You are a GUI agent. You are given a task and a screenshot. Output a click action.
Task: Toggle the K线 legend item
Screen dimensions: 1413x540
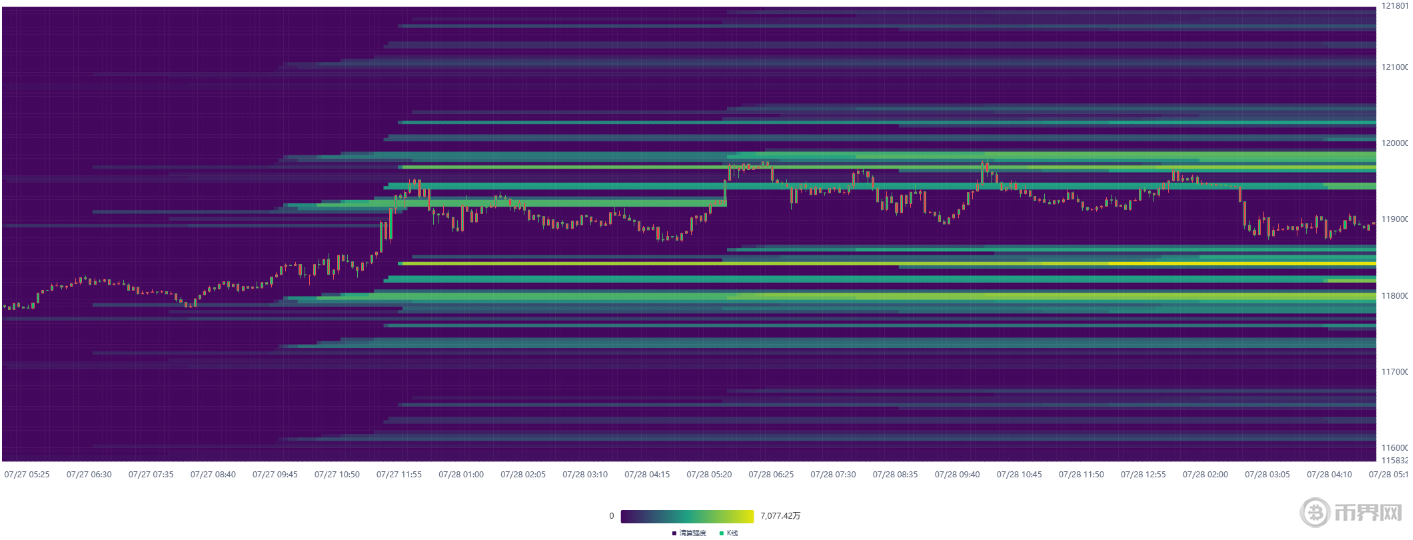pos(727,533)
